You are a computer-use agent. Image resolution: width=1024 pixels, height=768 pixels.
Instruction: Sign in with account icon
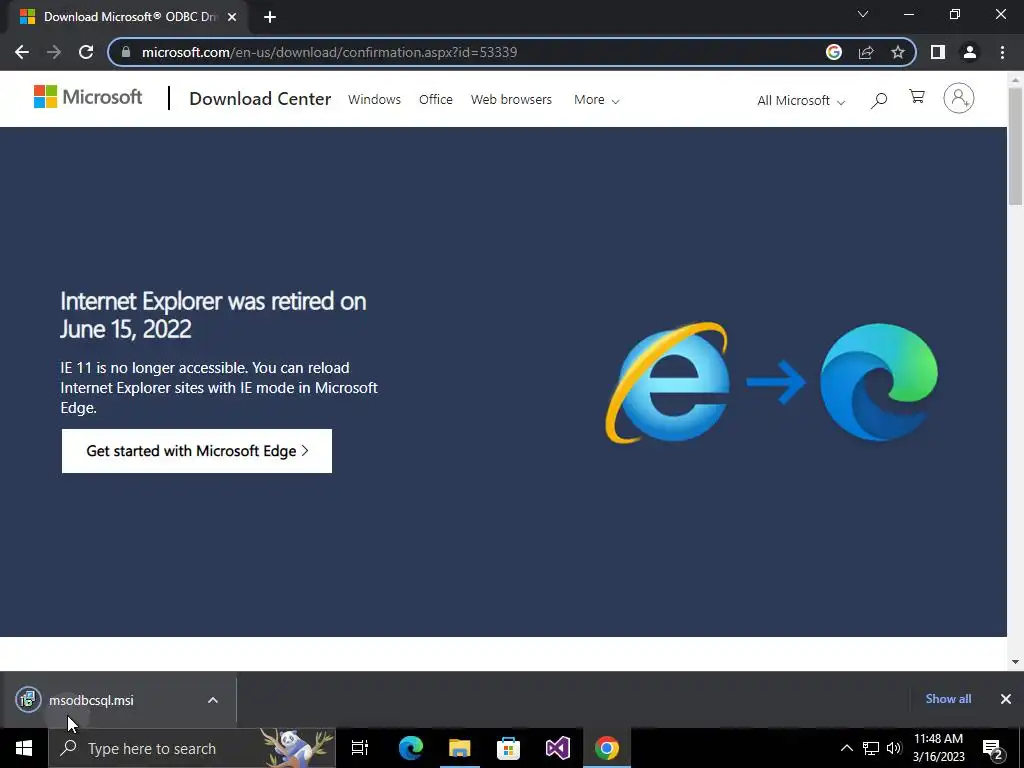point(959,98)
